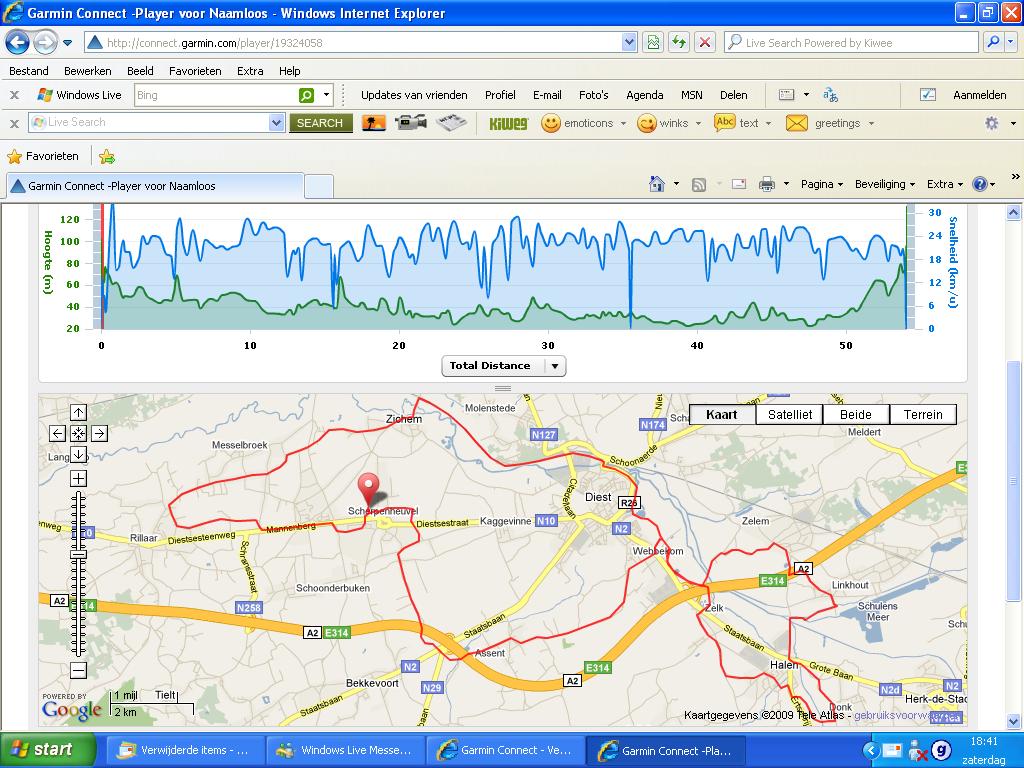Expand the Live Search box dropdown
Screen dimensions: 1024x768
pyautogui.click(x=277, y=123)
